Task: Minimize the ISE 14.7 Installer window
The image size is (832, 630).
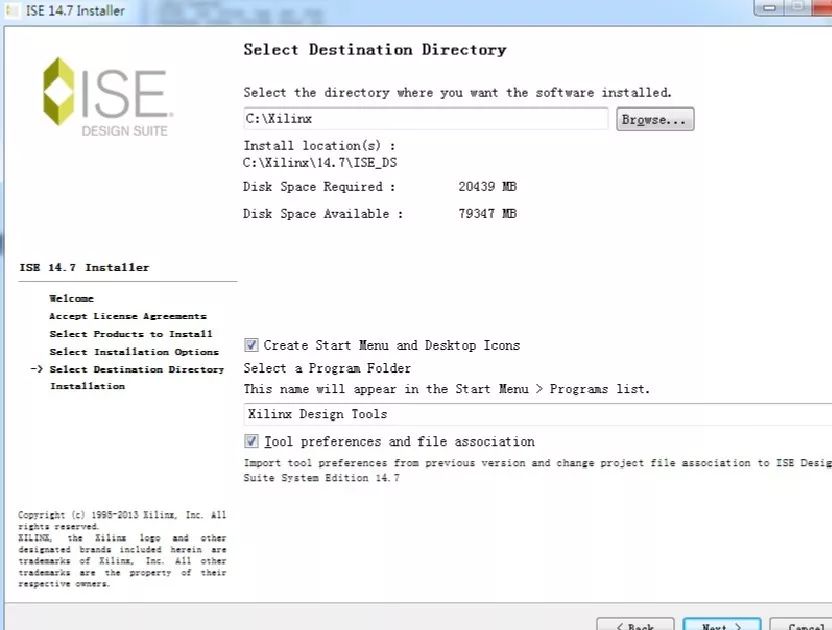Action: [x=769, y=7]
